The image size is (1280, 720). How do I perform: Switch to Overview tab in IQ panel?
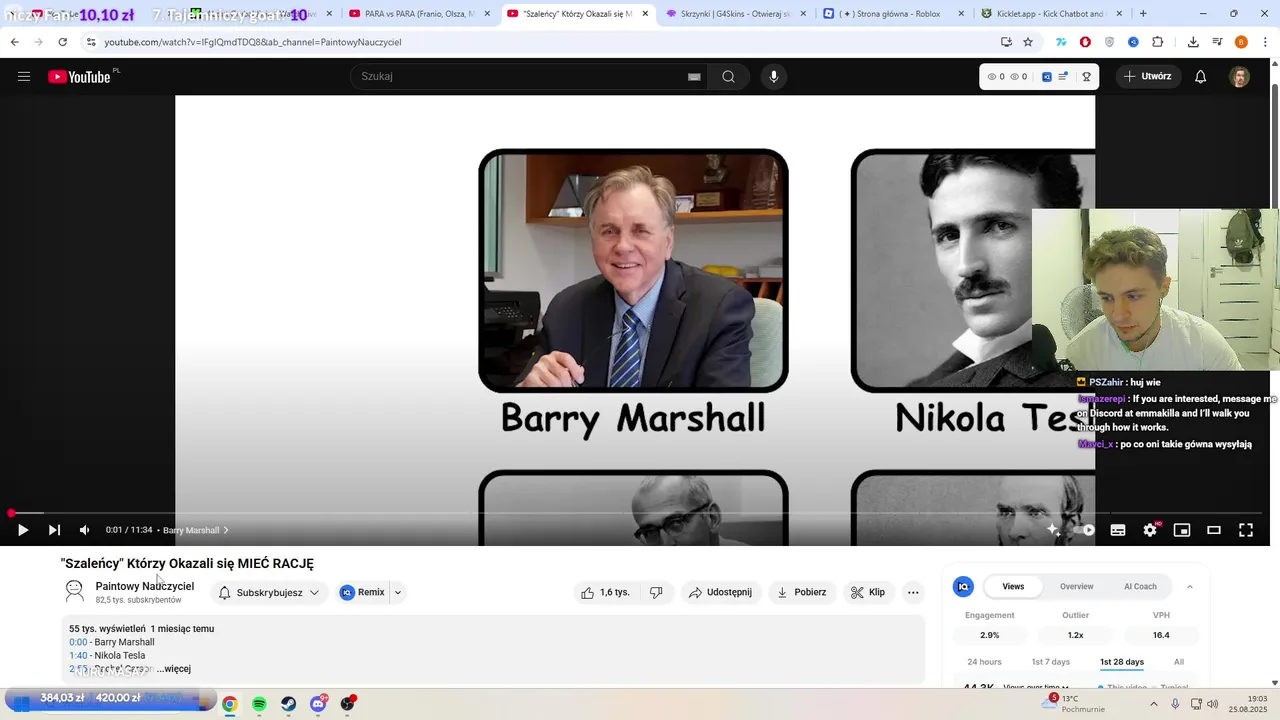tap(1076, 587)
